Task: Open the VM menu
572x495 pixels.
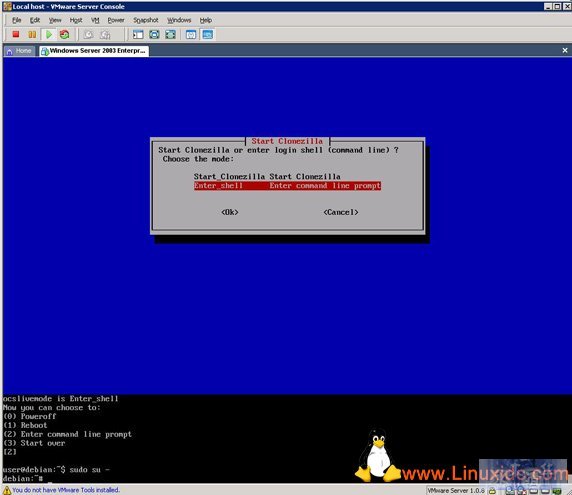Action: click(x=95, y=20)
